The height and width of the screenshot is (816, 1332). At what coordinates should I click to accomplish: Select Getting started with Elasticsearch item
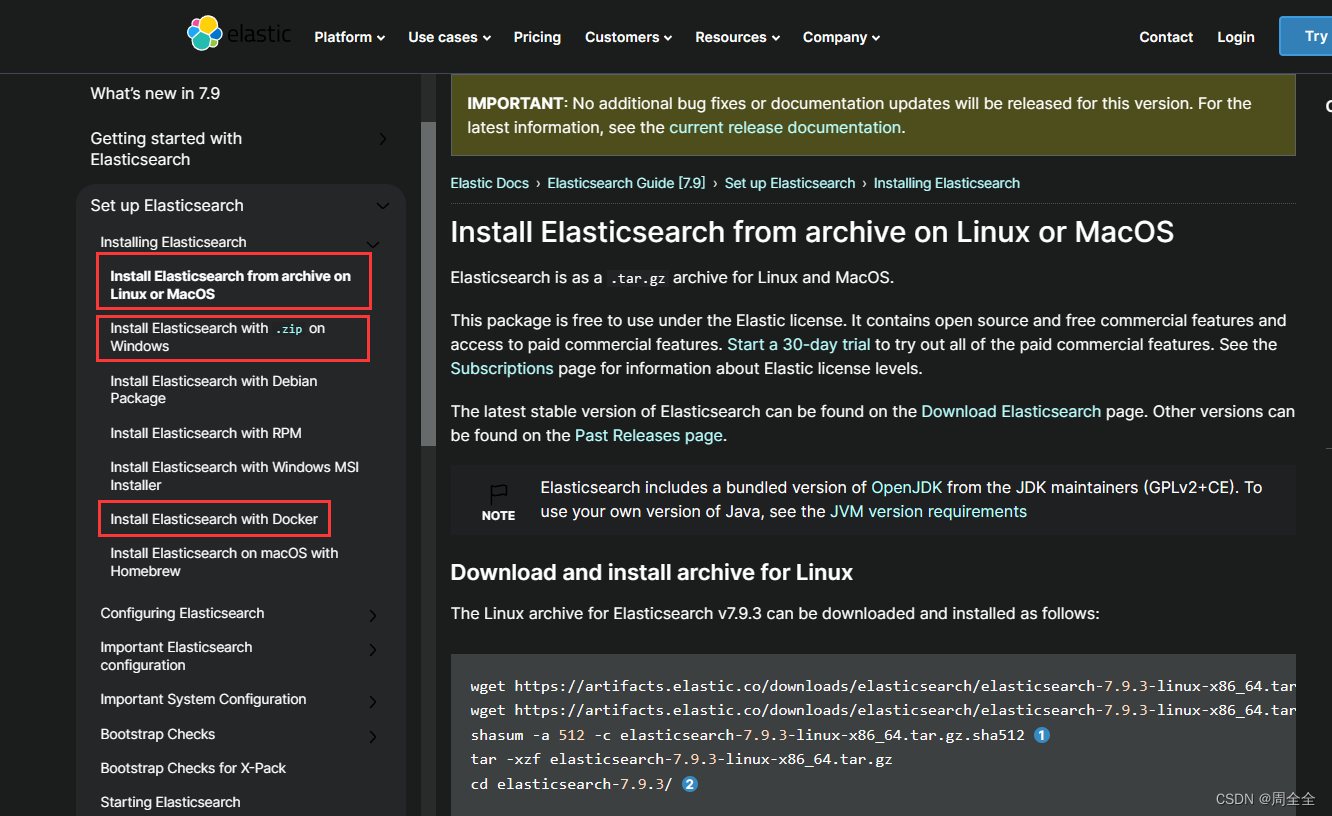[x=166, y=149]
